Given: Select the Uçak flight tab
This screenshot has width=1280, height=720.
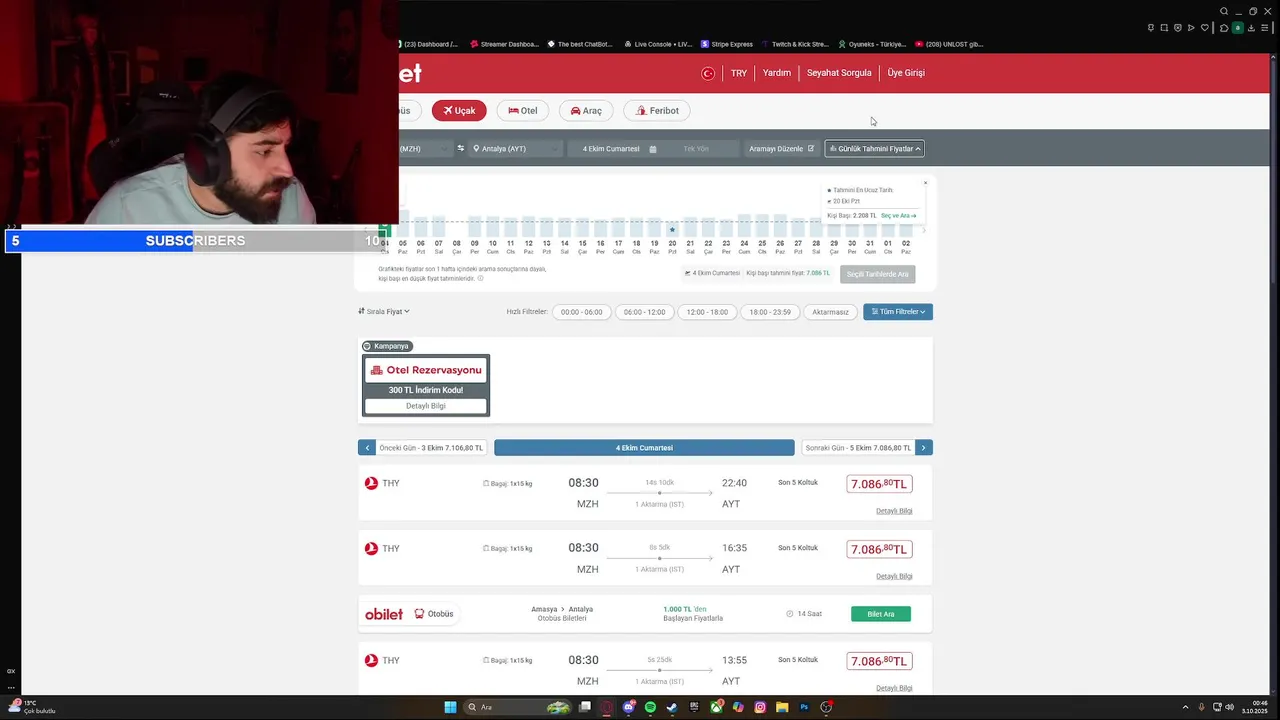Looking at the screenshot, I should [459, 111].
